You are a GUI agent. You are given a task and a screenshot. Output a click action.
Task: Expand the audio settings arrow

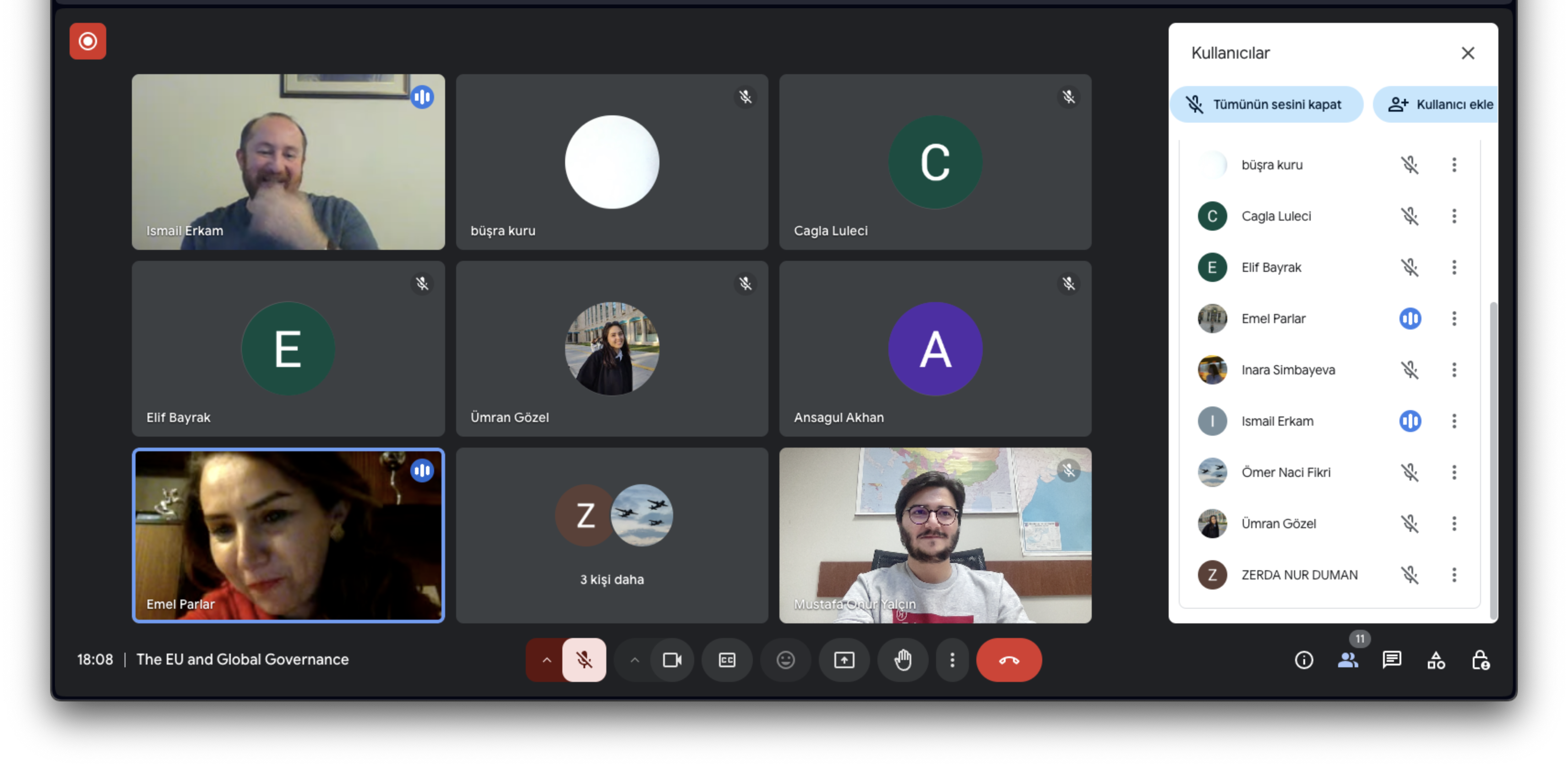pos(546,660)
